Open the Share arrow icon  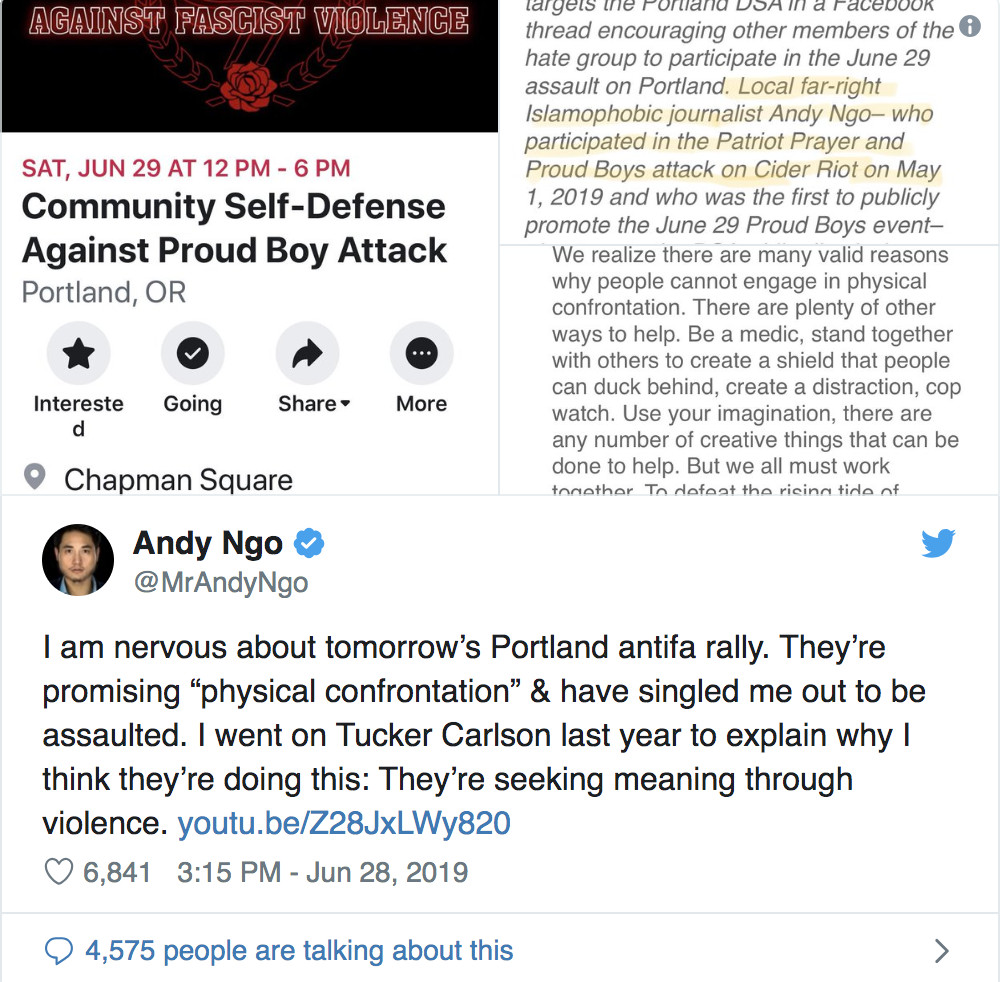[x=307, y=353]
